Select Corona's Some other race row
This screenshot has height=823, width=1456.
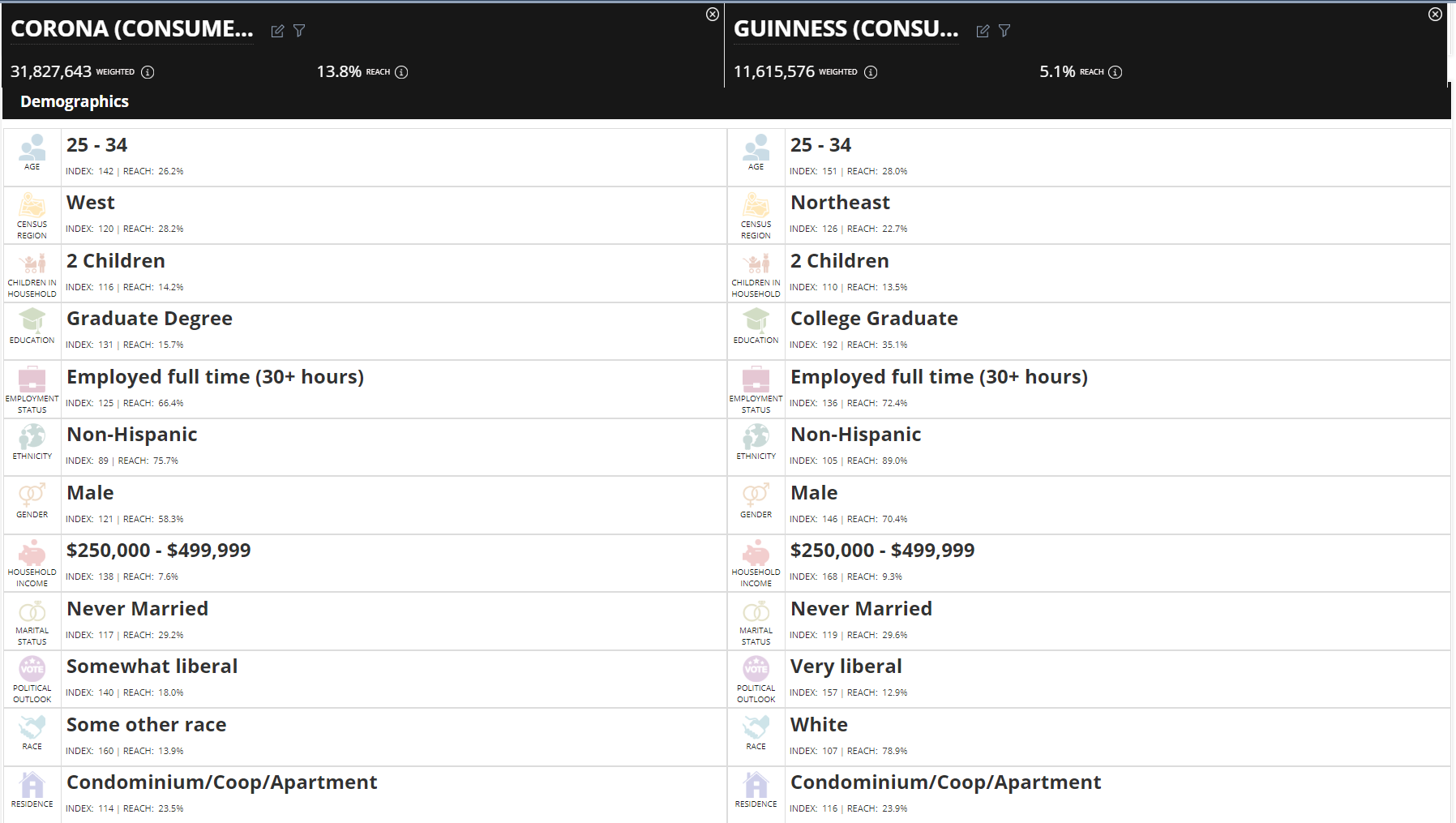[365, 737]
